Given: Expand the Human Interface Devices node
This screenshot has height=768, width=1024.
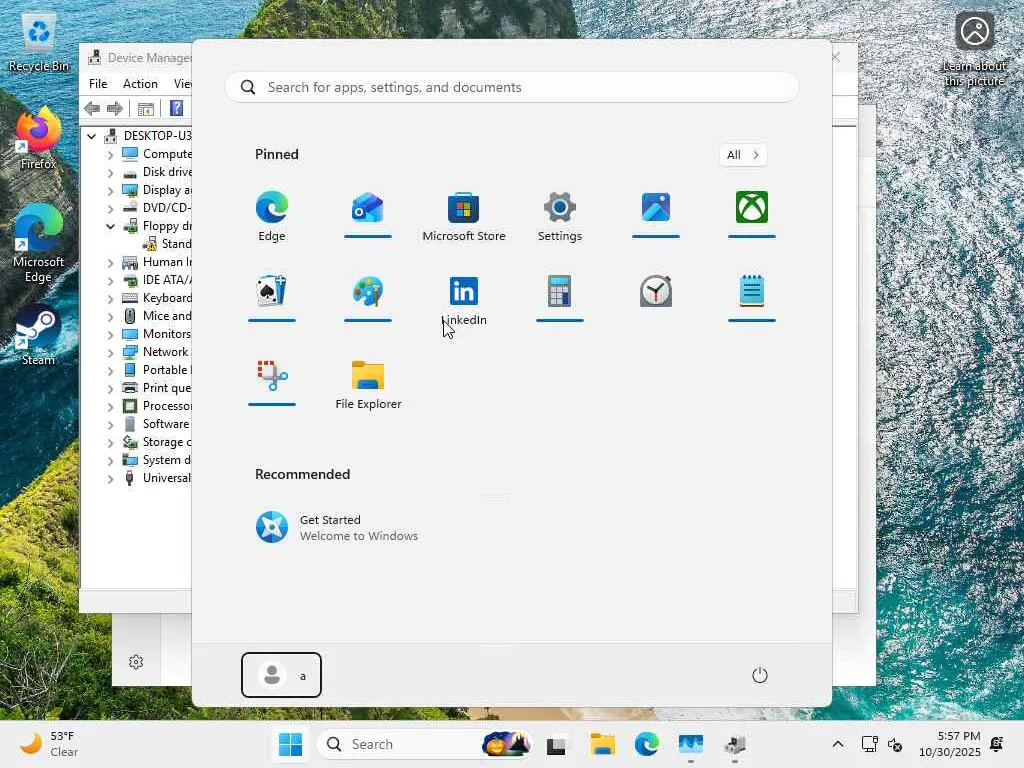Looking at the screenshot, I should click(x=110, y=263).
